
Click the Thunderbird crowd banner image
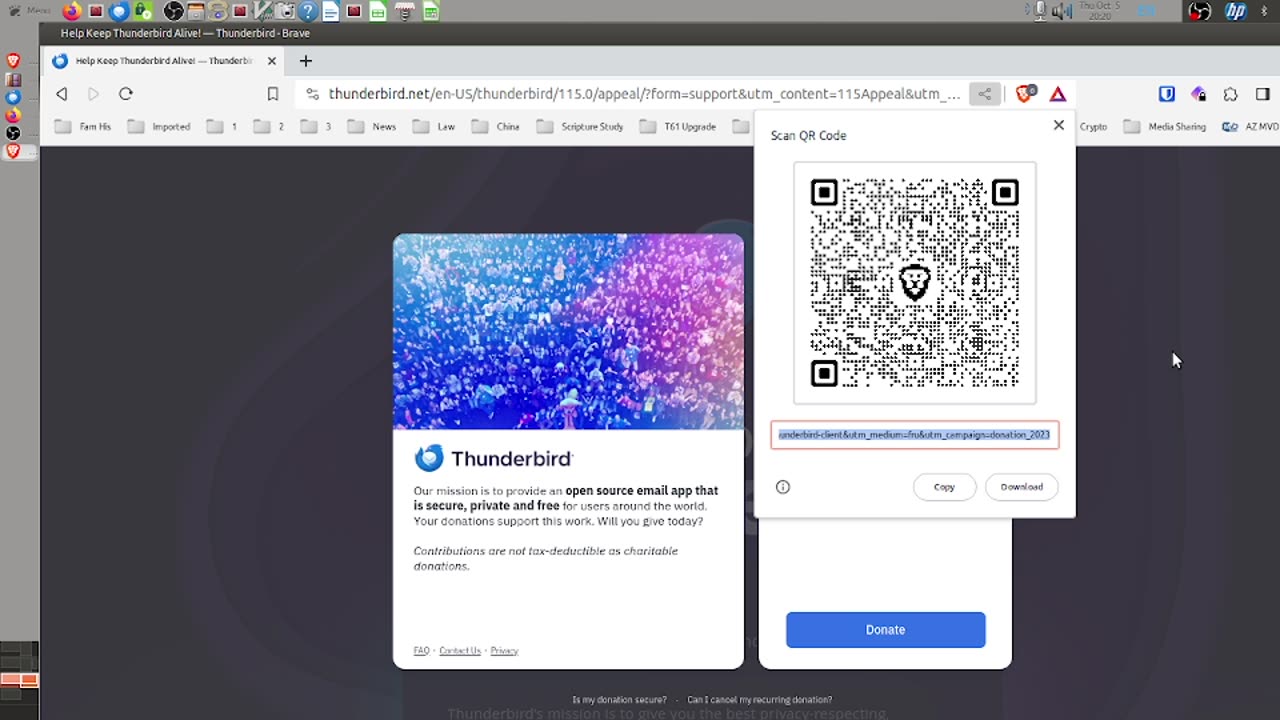click(x=568, y=332)
